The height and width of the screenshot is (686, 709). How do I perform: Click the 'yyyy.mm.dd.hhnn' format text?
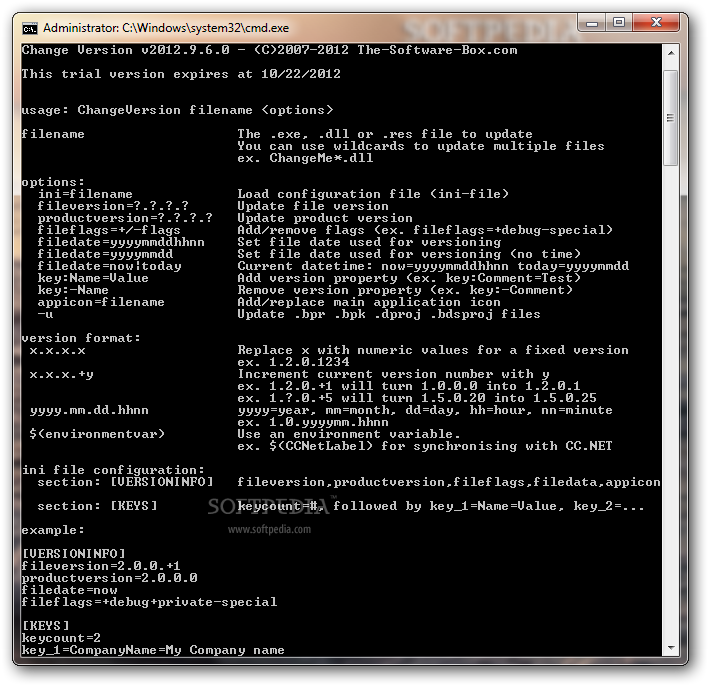pos(89,410)
